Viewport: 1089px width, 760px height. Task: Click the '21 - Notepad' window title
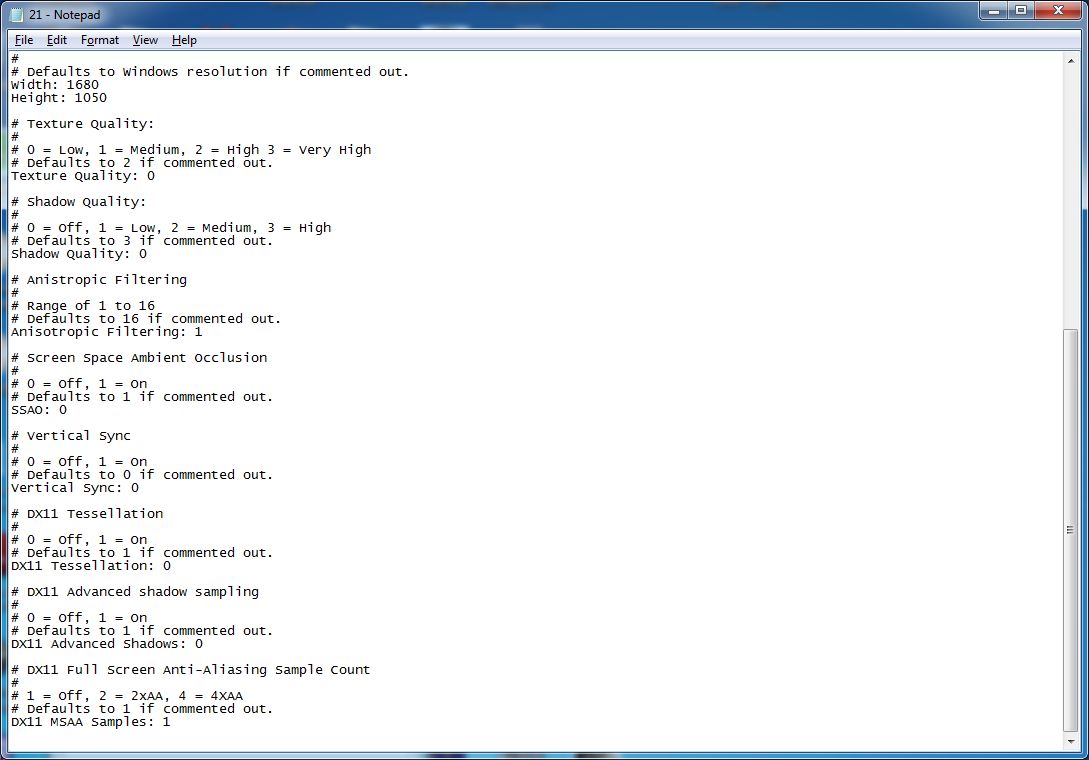tap(65, 15)
